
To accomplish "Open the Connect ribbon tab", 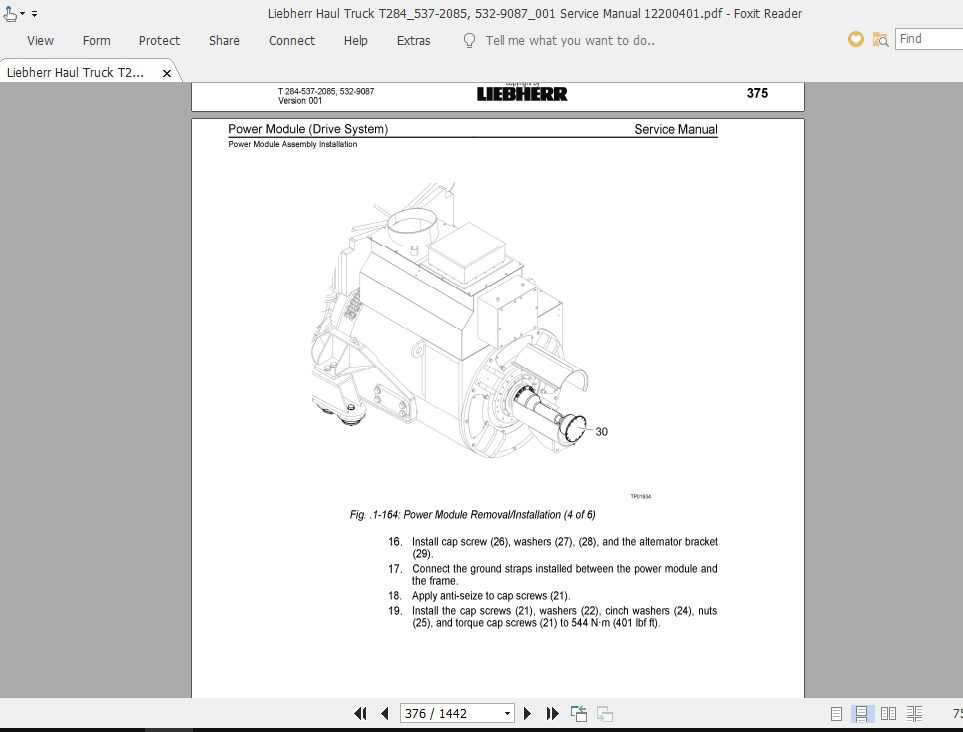I will point(292,41).
